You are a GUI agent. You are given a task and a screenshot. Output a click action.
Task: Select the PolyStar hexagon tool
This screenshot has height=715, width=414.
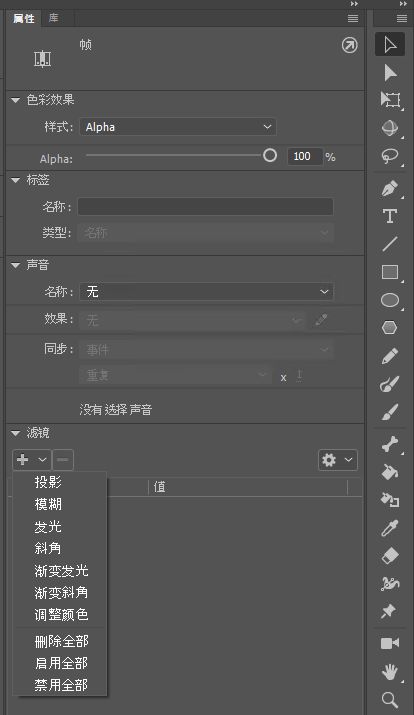pos(390,328)
